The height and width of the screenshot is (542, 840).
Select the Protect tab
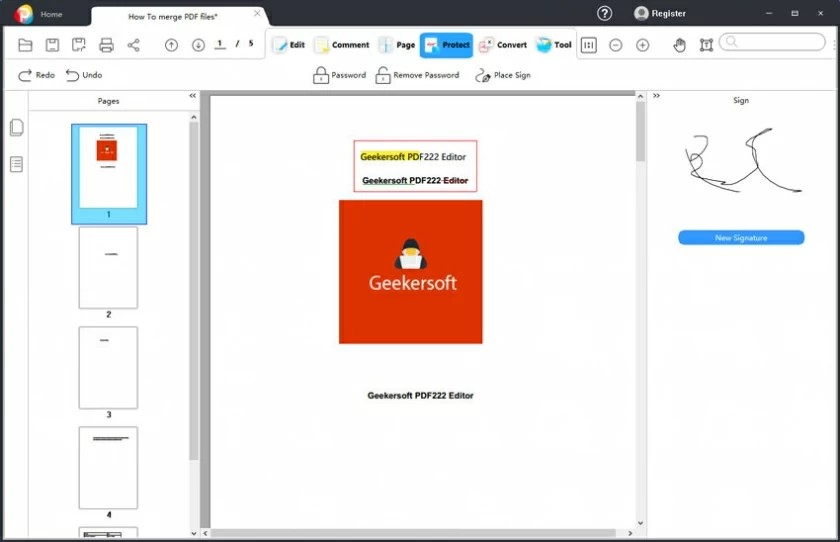pos(446,45)
